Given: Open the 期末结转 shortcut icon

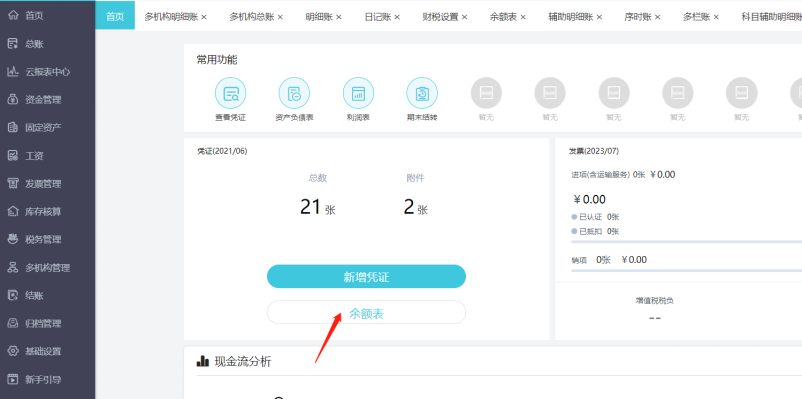Looking at the screenshot, I should pos(422,93).
